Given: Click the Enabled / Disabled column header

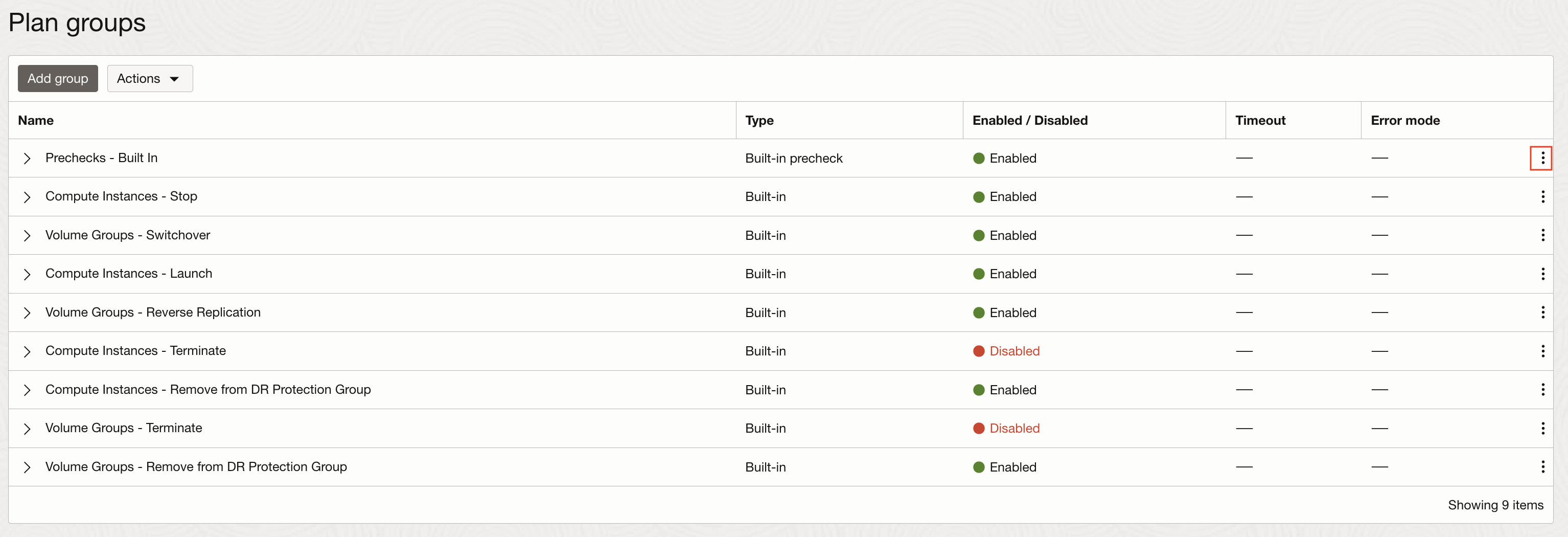Looking at the screenshot, I should (x=1030, y=120).
